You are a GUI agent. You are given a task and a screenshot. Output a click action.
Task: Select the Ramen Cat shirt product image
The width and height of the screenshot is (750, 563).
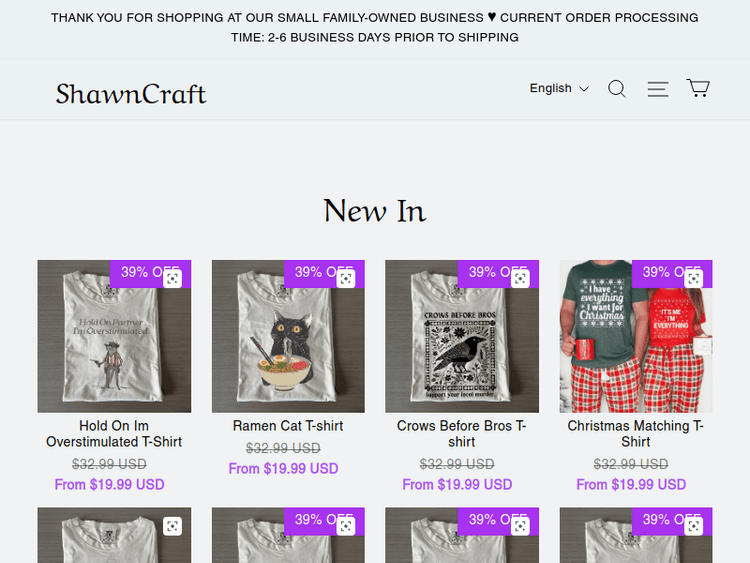(288, 345)
